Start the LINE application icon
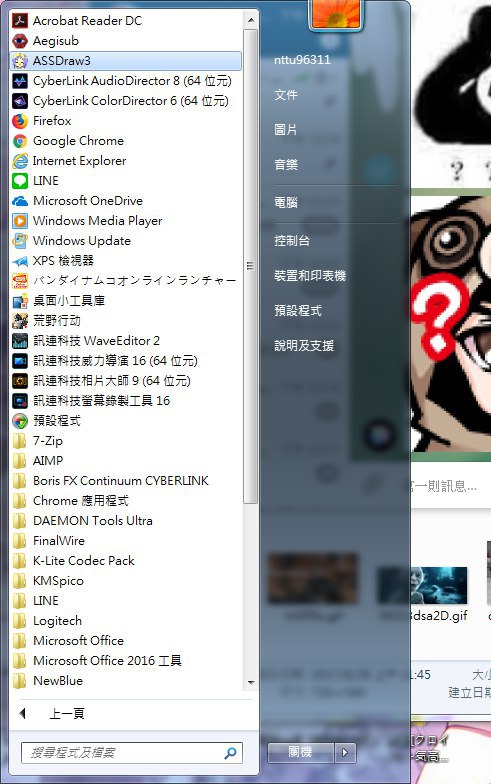This screenshot has width=491, height=784. tap(20, 180)
